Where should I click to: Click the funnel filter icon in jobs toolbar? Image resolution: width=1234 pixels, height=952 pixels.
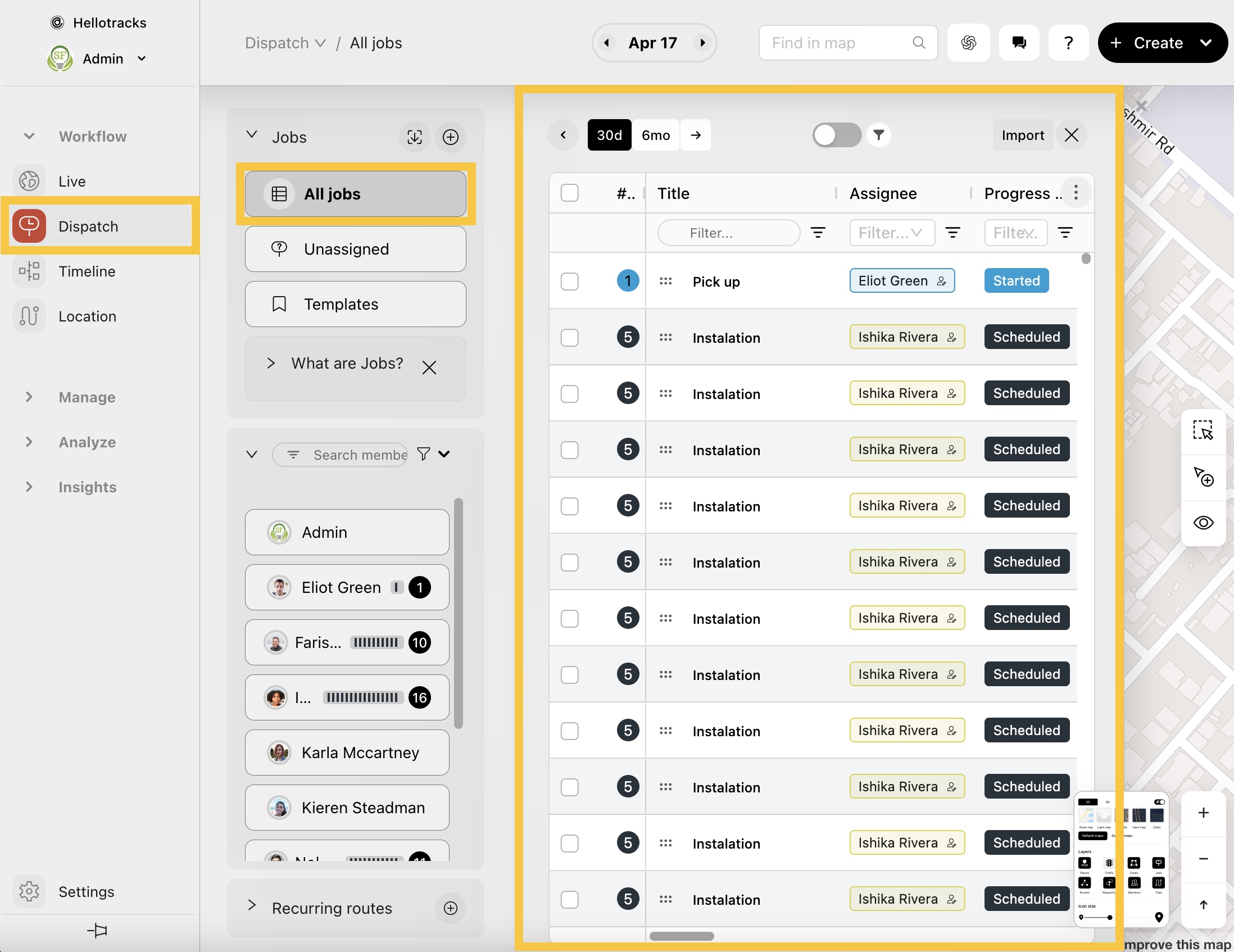point(879,135)
